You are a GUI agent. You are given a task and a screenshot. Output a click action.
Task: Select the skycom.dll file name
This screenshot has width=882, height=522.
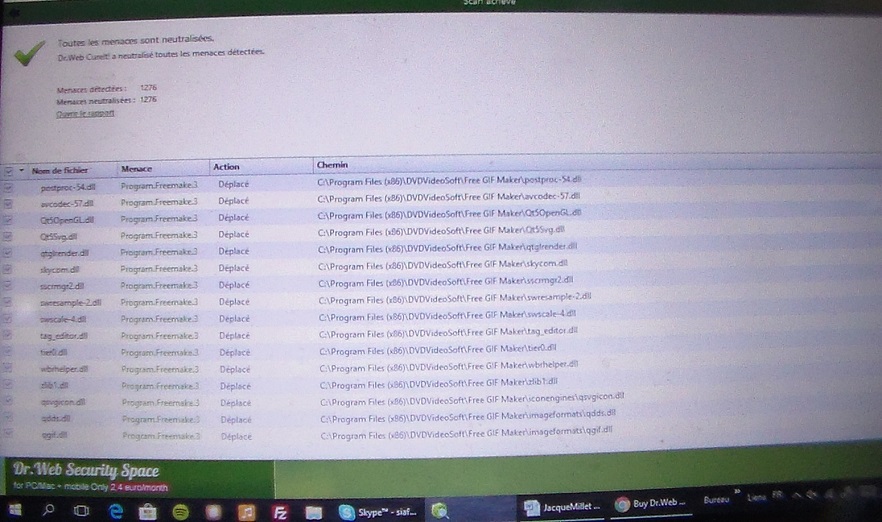tap(59, 270)
